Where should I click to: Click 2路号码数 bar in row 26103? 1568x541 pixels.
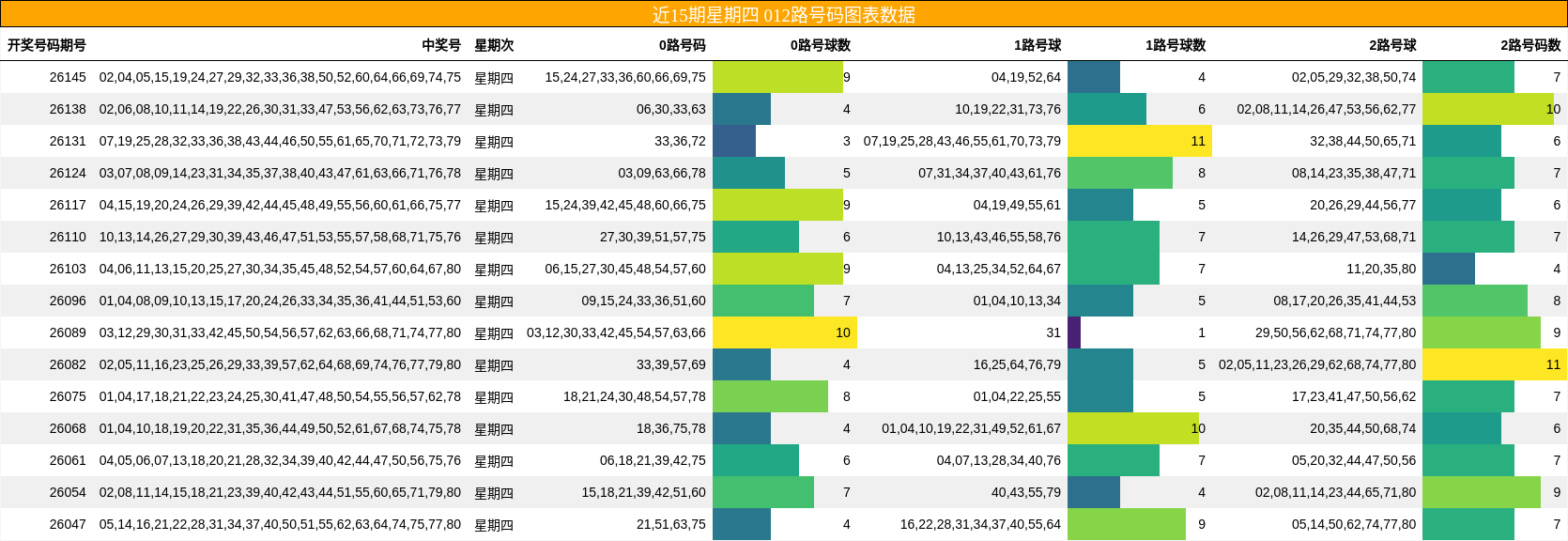[x=1449, y=269]
